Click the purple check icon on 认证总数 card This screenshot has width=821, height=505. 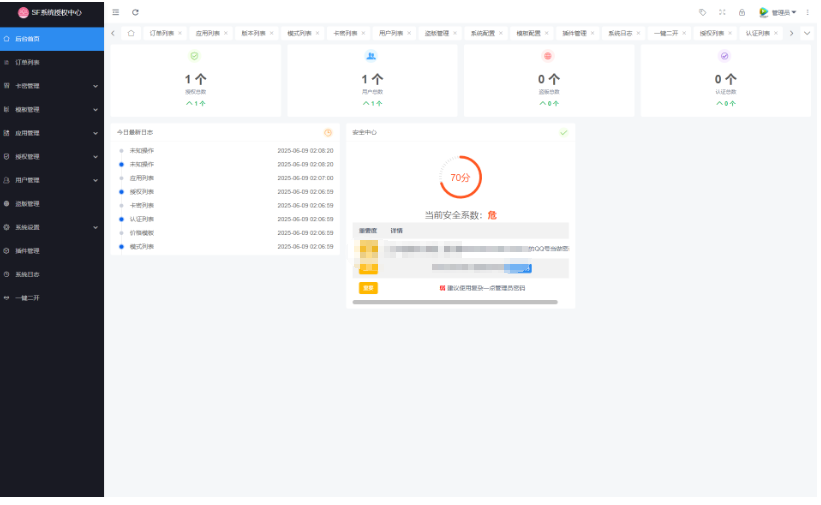(x=725, y=56)
